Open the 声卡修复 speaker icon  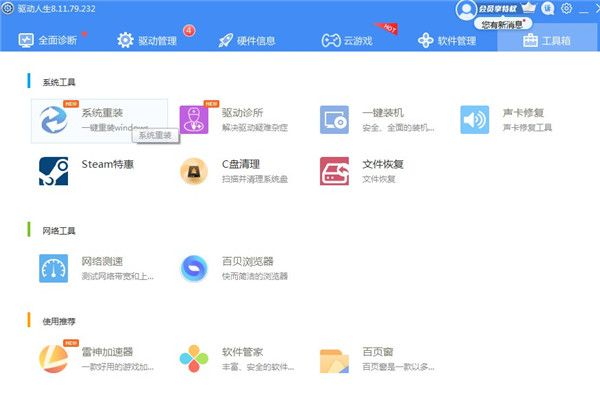point(474,120)
